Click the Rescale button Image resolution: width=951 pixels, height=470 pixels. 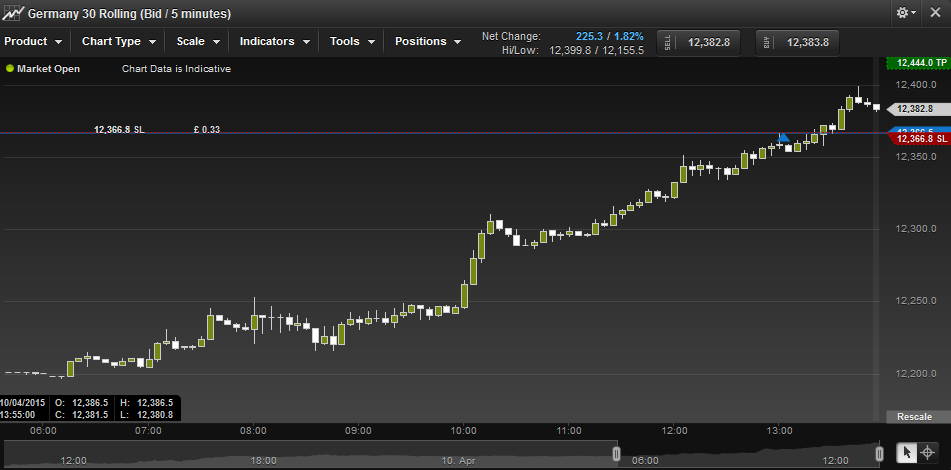click(x=914, y=416)
